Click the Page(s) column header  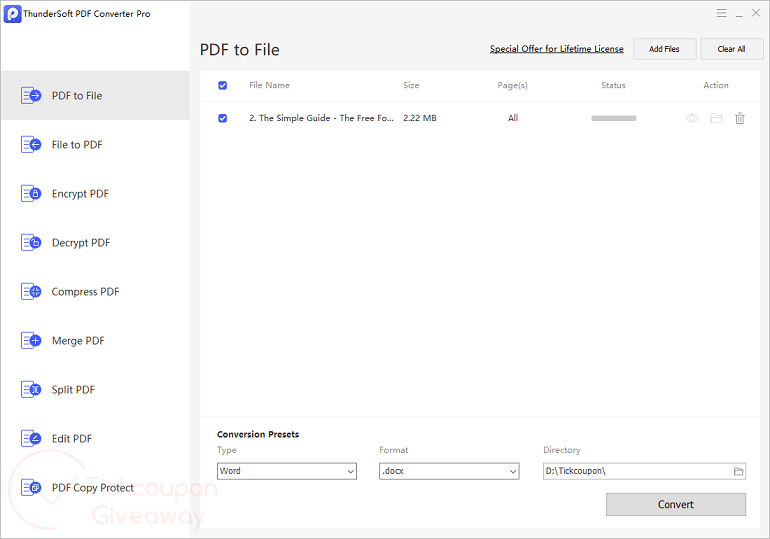pyautogui.click(x=512, y=85)
